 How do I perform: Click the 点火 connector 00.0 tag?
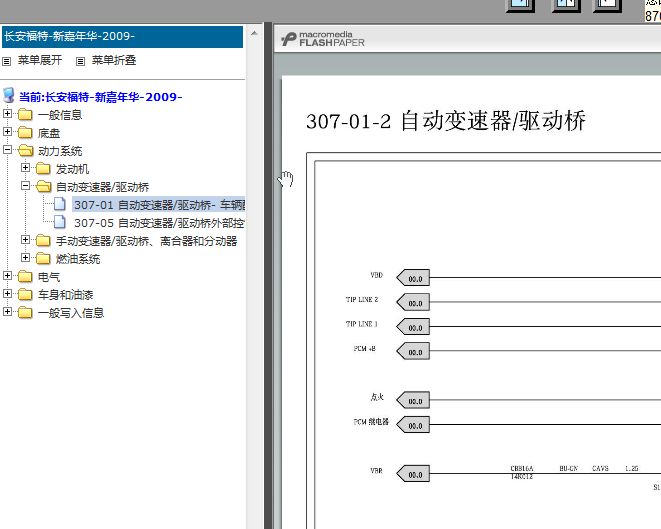coord(413,400)
